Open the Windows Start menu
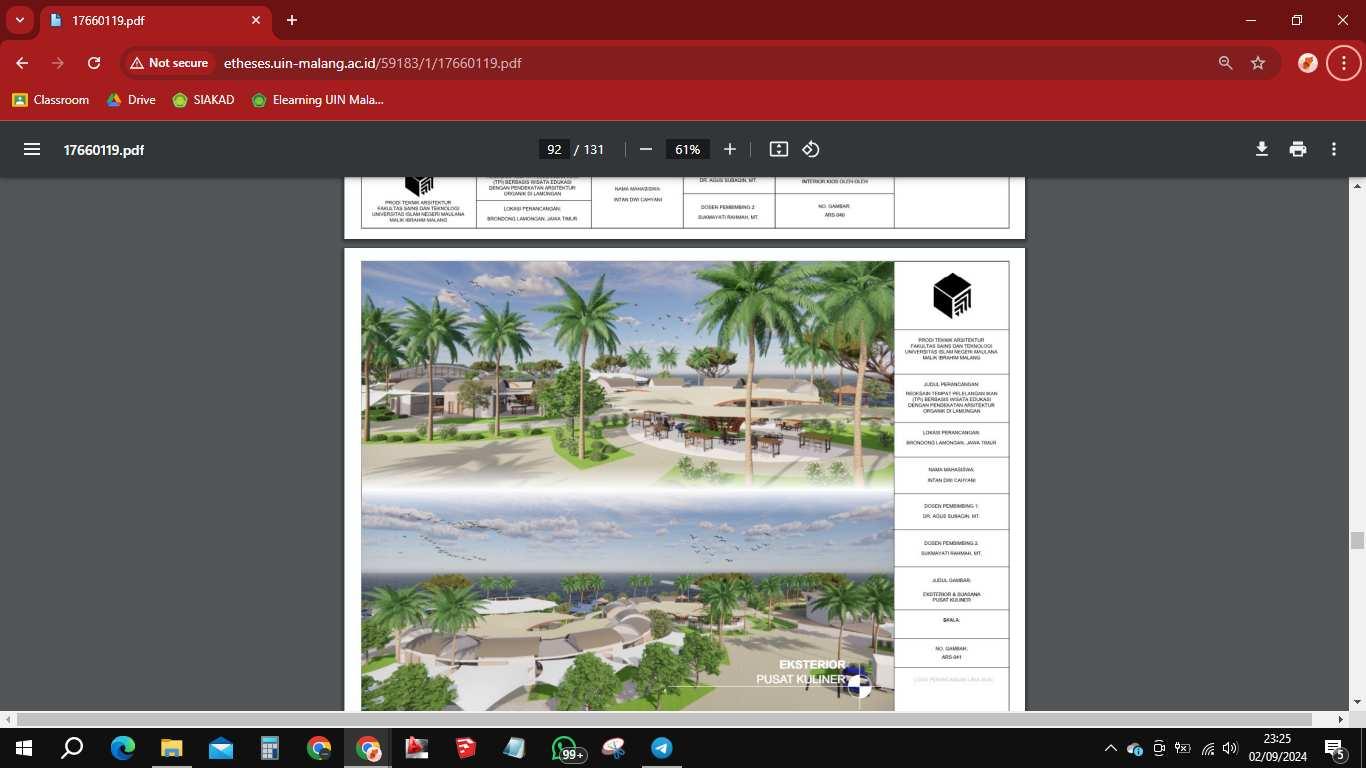 click(x=23, y=748)
